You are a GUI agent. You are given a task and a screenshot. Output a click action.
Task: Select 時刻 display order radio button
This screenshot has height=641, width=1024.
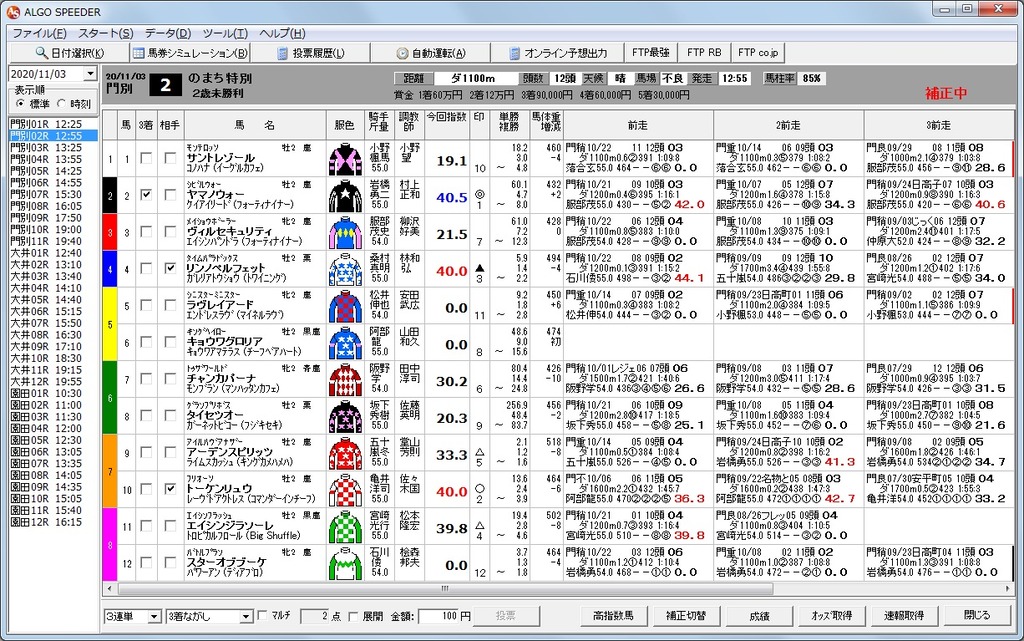coord(61,104)
